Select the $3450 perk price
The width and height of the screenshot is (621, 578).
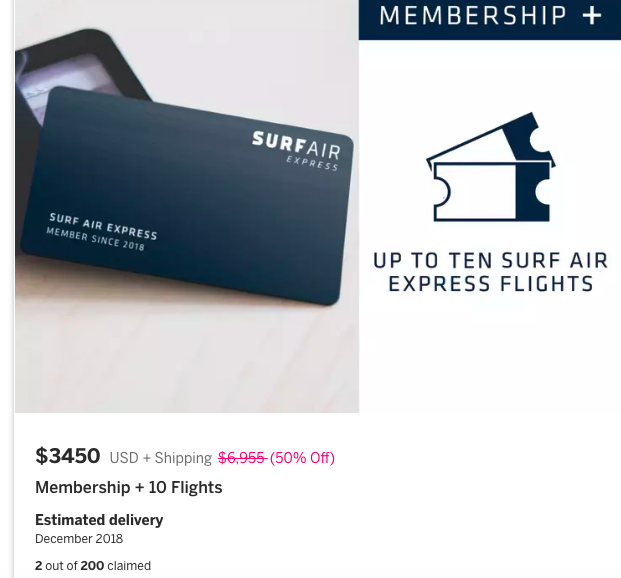pyautogui.click(x=68, y=457)
